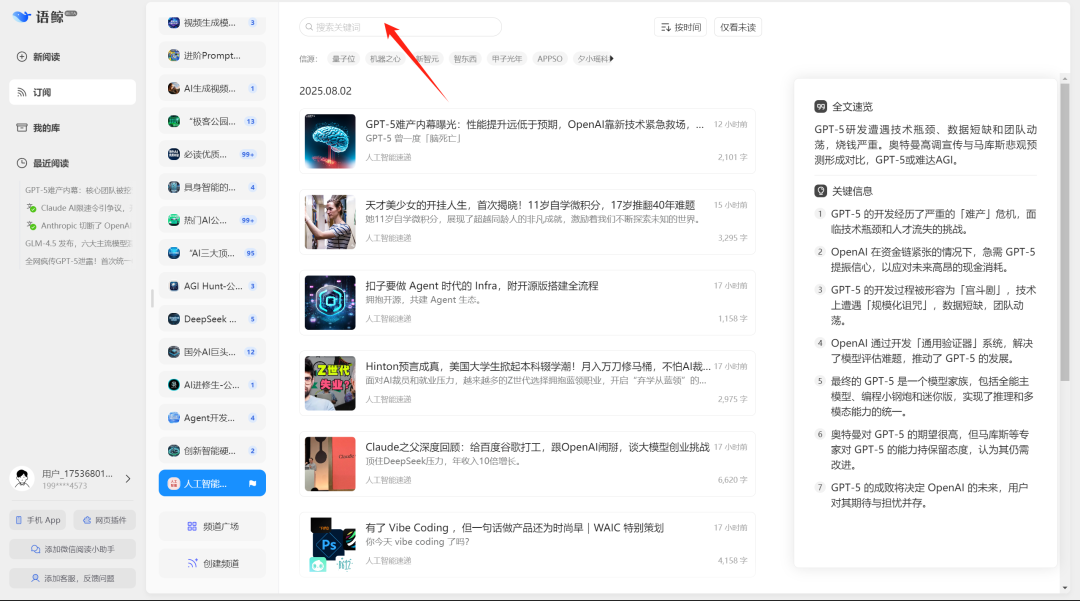Open the 极客公园... channel
1080x601 pixels.
click(x=212, y=121)
